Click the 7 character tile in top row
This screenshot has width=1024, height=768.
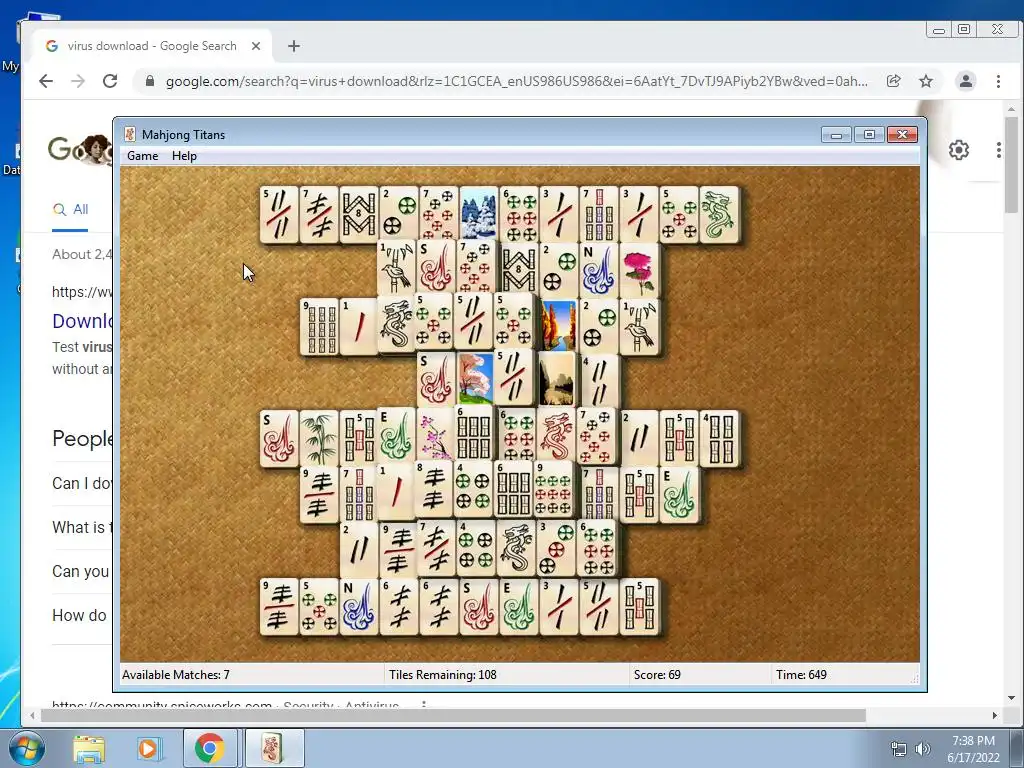coord(319,214)
